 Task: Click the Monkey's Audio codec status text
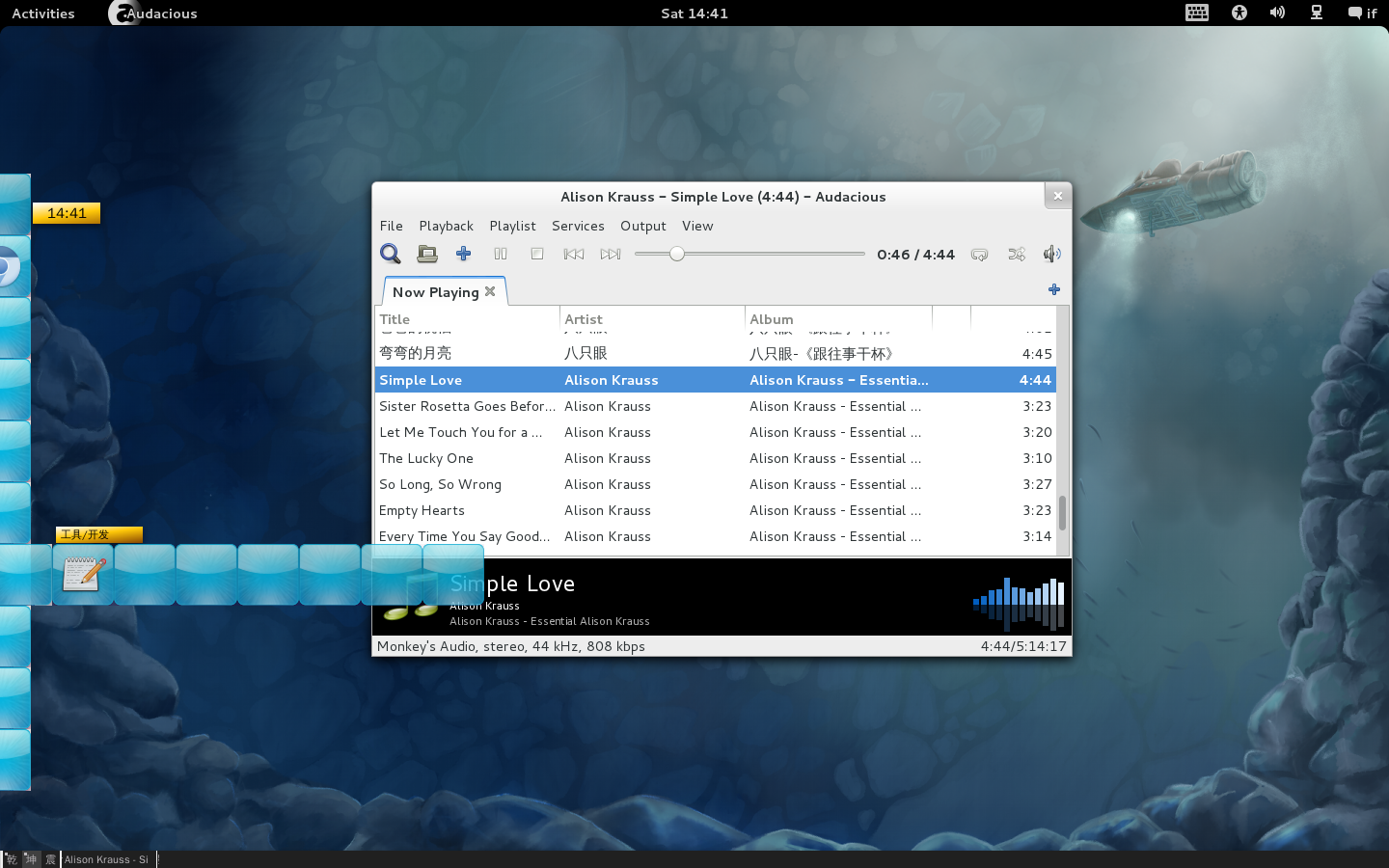pyautogui.click(x=511, y=646)
